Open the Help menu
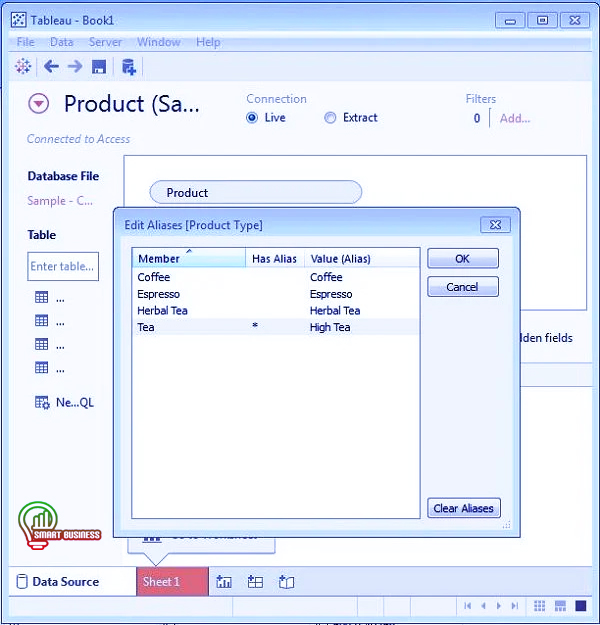600x625 pixels. point(208,42)
